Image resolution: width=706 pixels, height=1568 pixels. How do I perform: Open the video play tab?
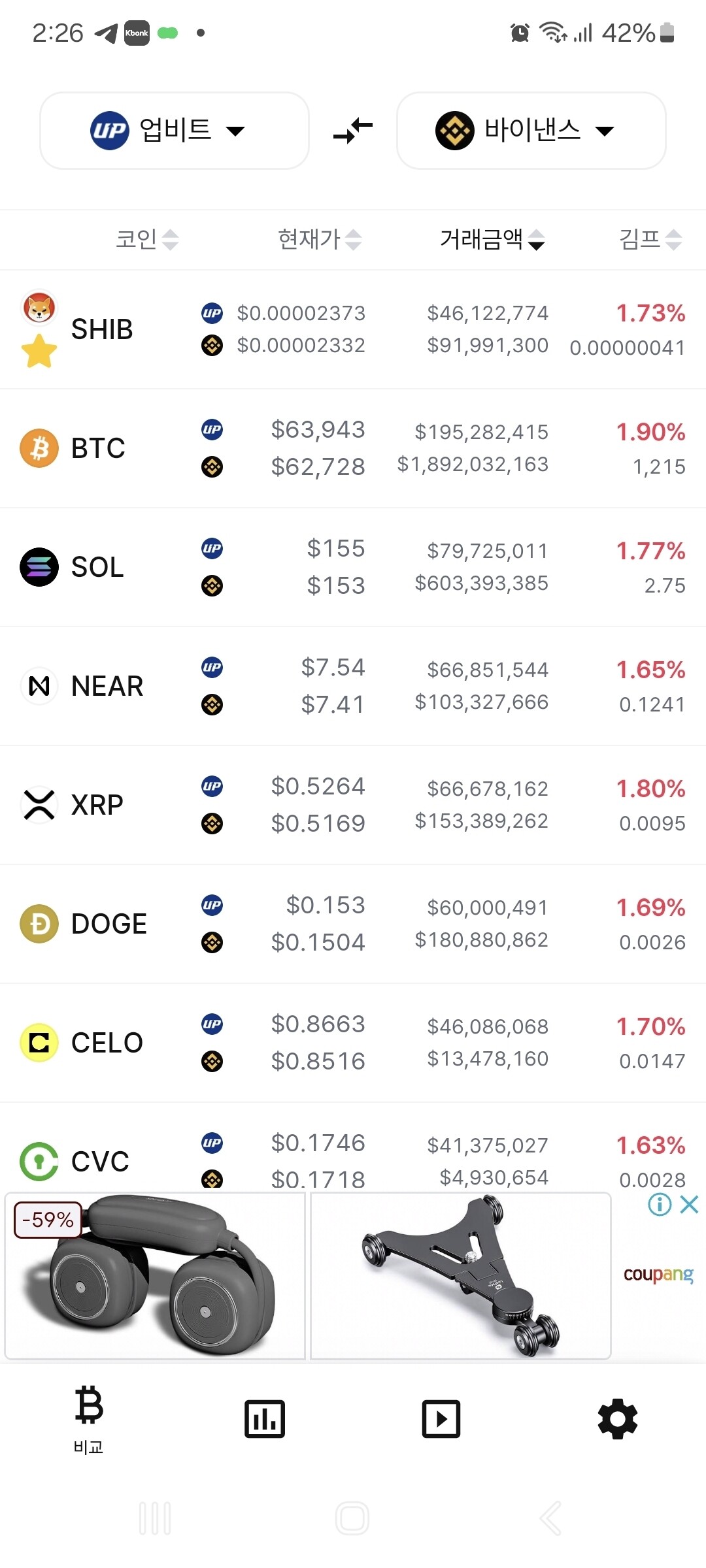coord(441,1418)
